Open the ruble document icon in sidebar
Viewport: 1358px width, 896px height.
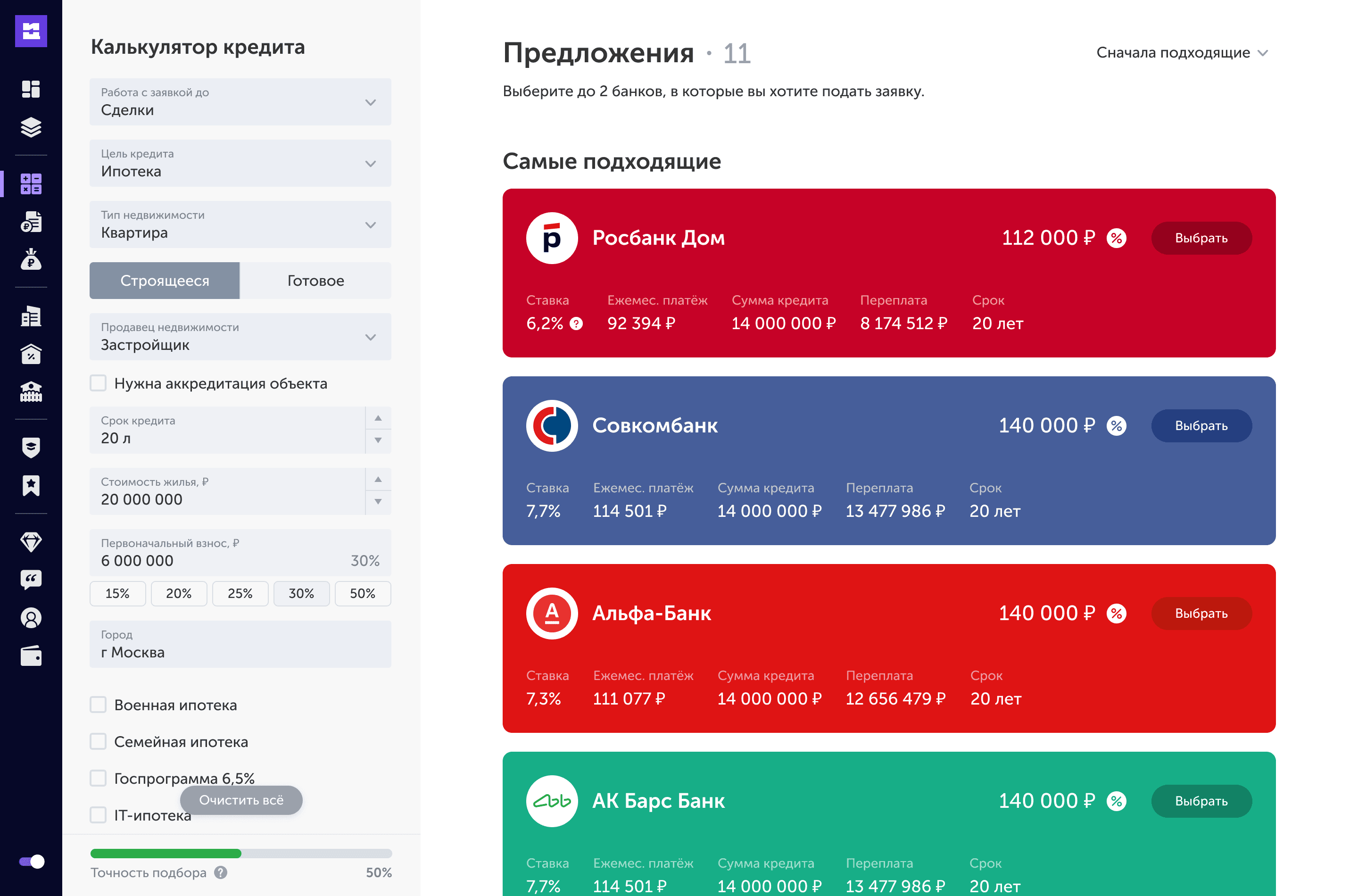tap(31, 222)
